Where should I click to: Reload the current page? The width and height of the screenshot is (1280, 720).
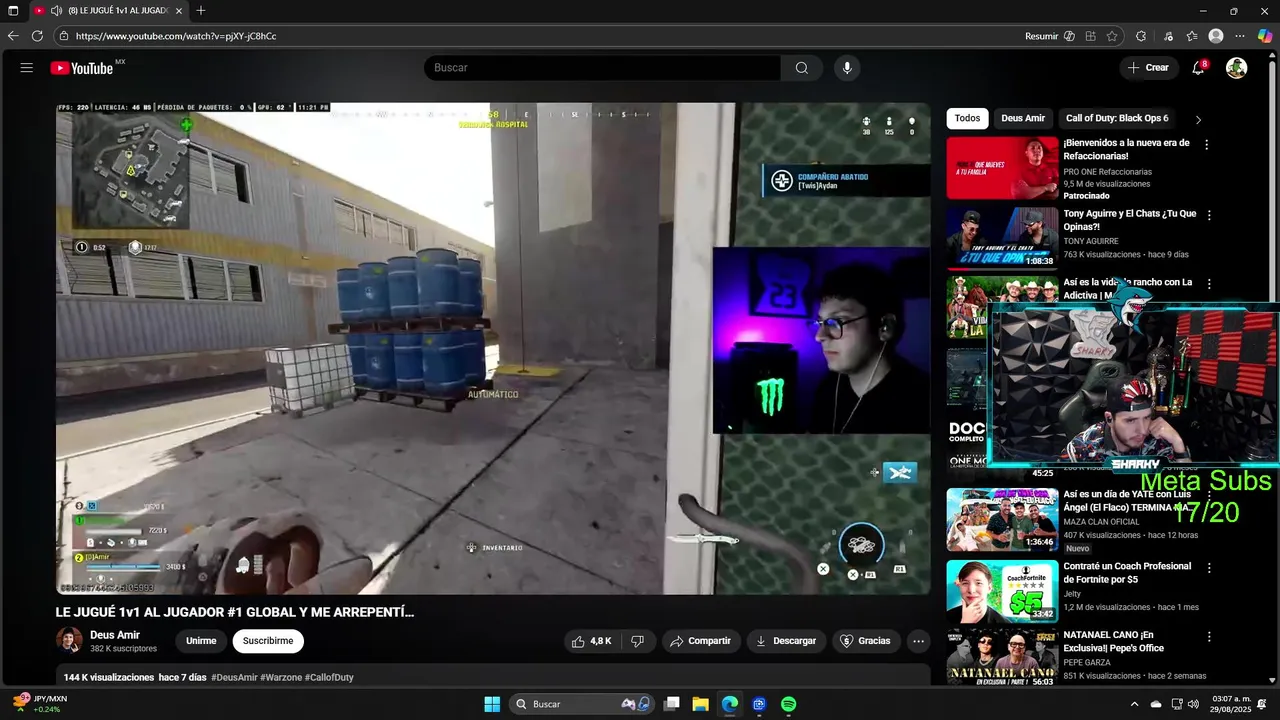(x=37, y=36)
